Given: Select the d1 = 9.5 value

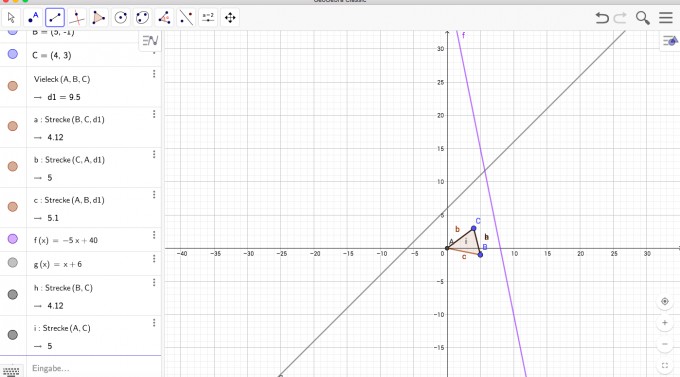Looking at the screenshot, I should point(64,97).
